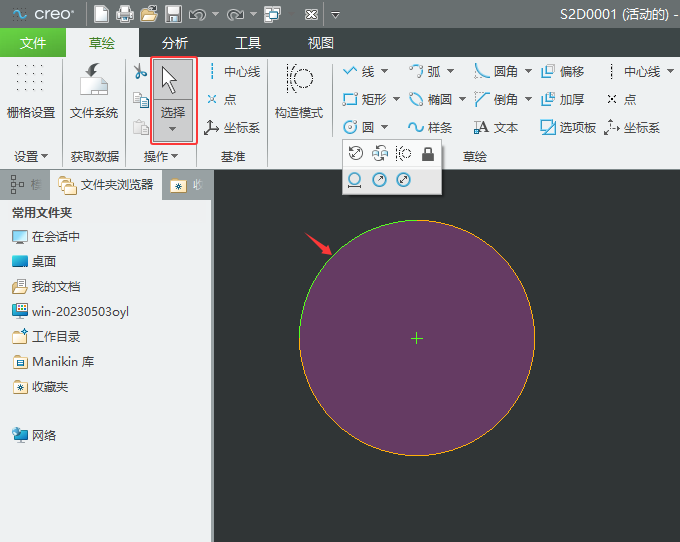The width and height of the screenshot is (680, 542).
Task: Click the close window X icon in toolbar
Action: [x=311, y=15]
